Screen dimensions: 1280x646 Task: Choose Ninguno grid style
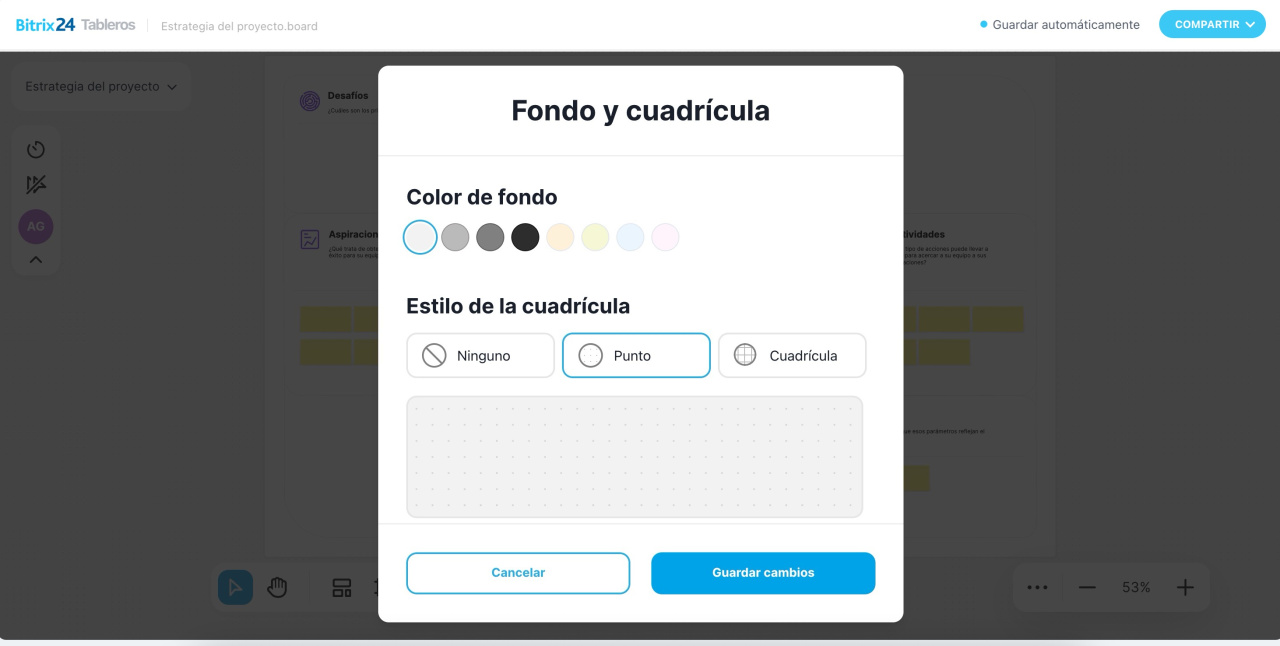point(480,355)
